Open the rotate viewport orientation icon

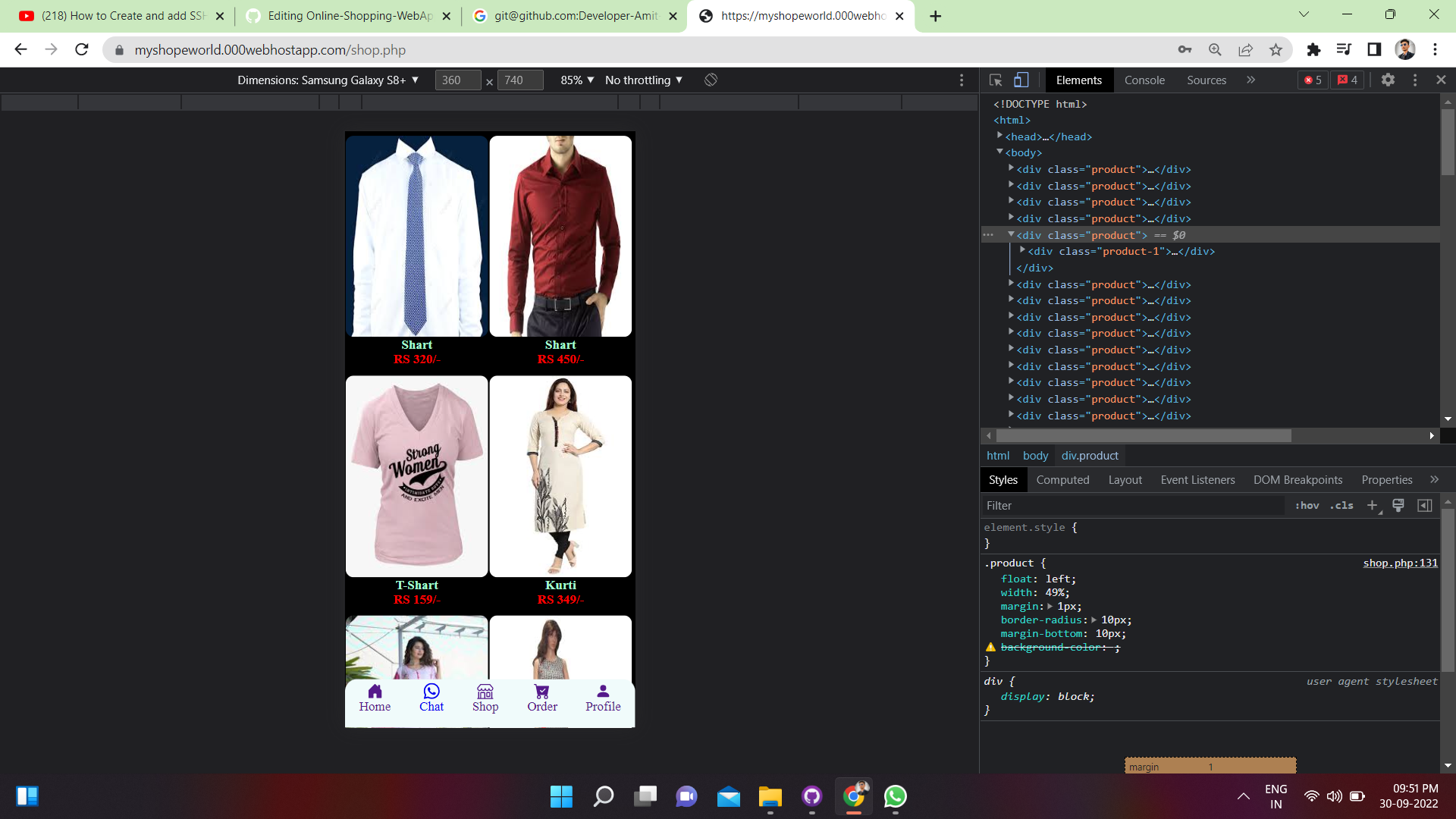click(711, 80)
